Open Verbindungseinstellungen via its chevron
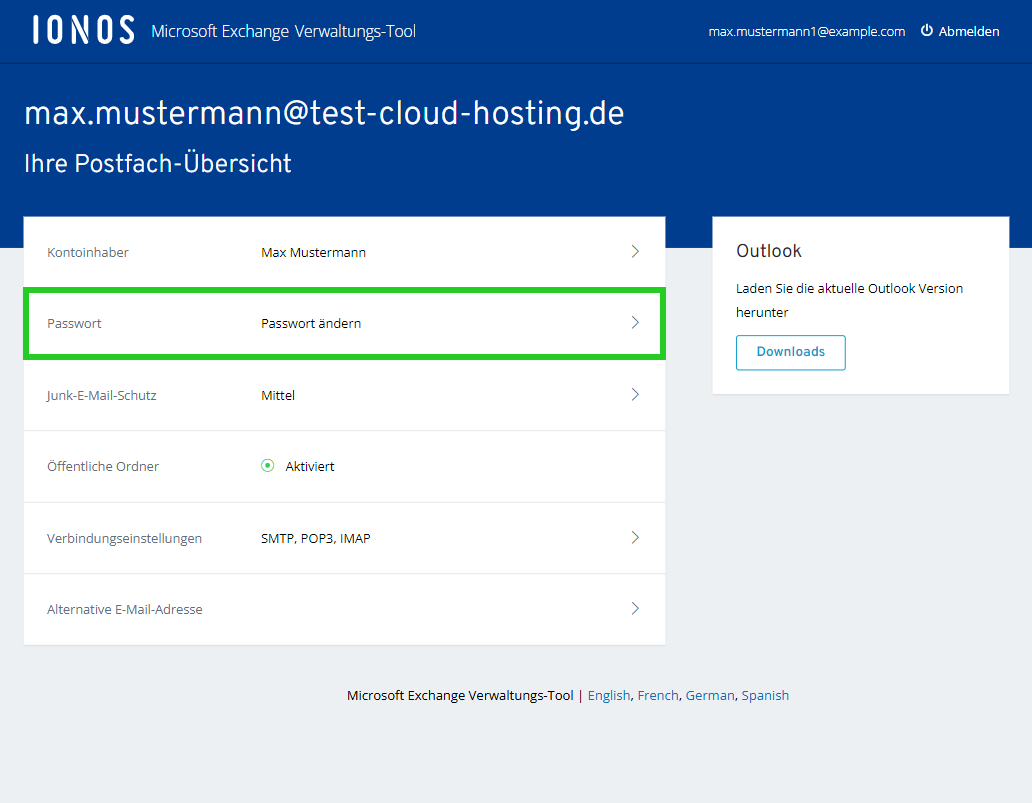The height and width of the screenshot is (803, 1032). (635, 537)
